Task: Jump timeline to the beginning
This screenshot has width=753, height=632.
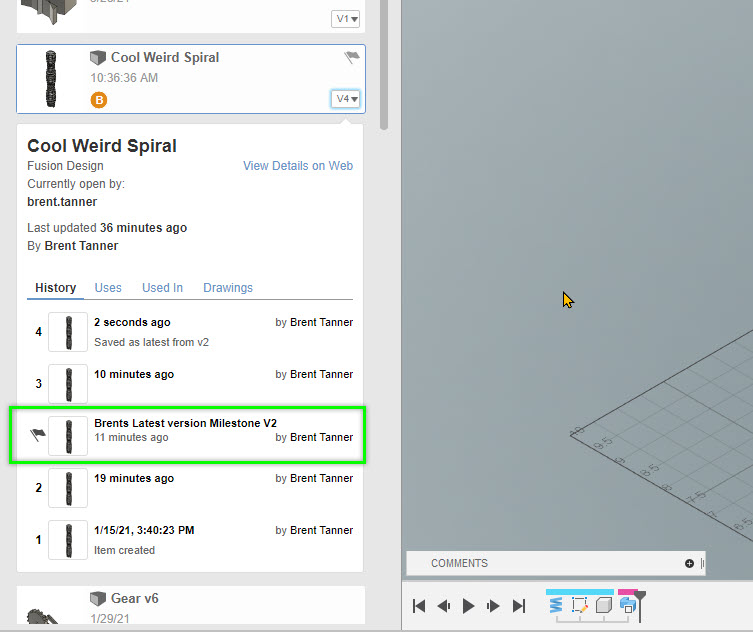Action: click(x=419, y=606)
